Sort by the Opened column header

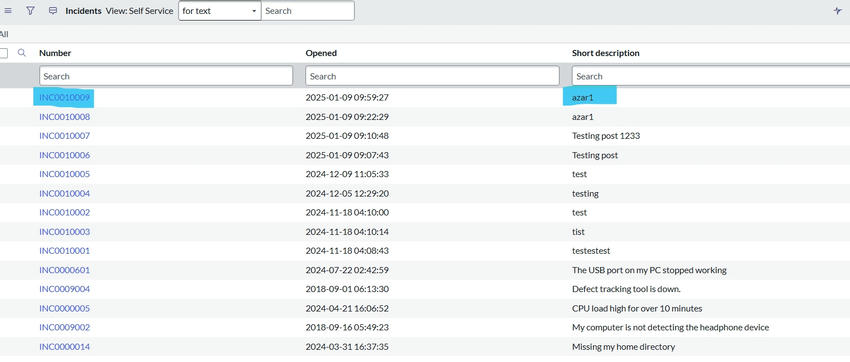pyautogui.click(x=321, y=53)
